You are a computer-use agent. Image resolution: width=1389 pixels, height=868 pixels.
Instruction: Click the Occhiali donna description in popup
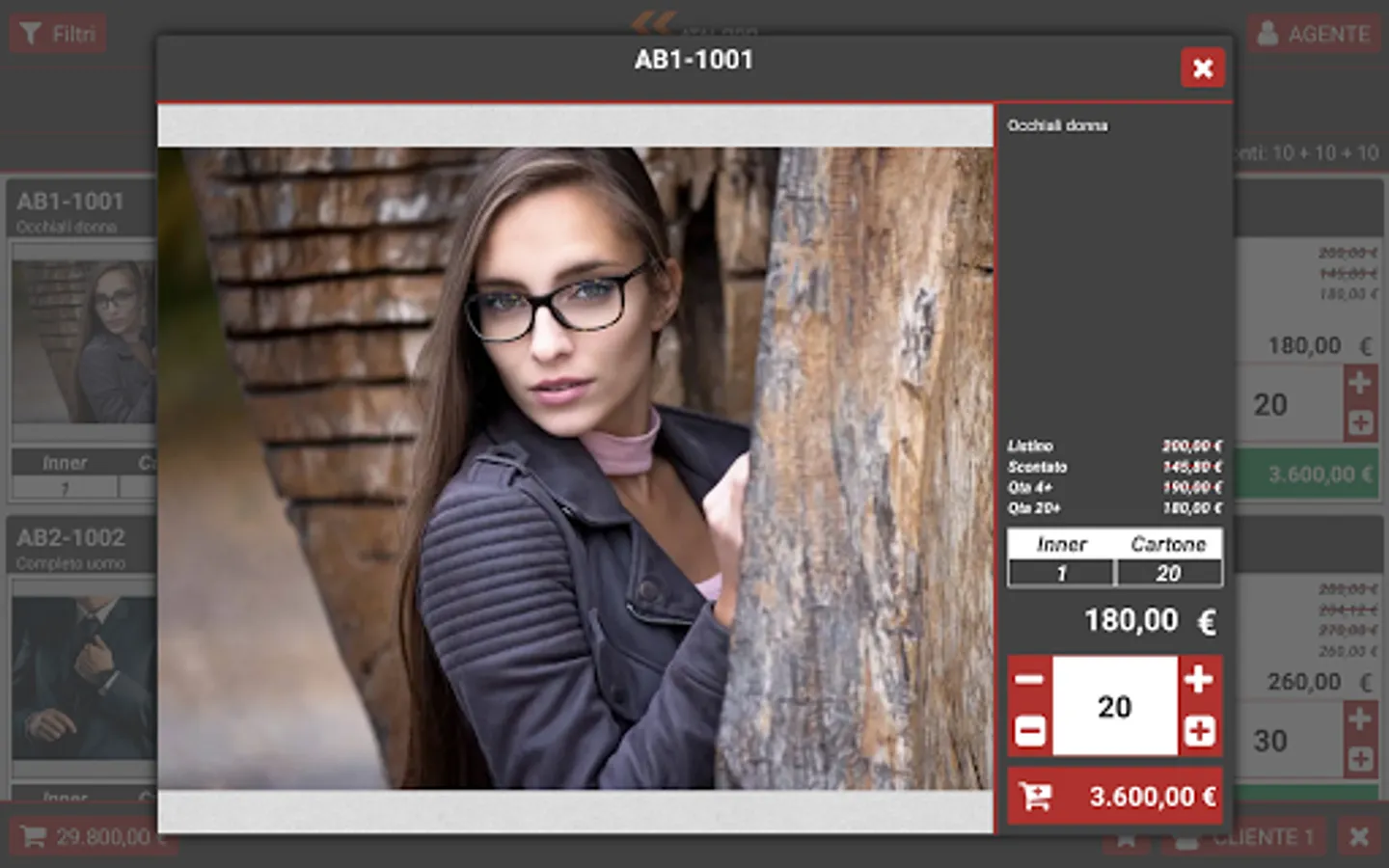[1057, 125]
